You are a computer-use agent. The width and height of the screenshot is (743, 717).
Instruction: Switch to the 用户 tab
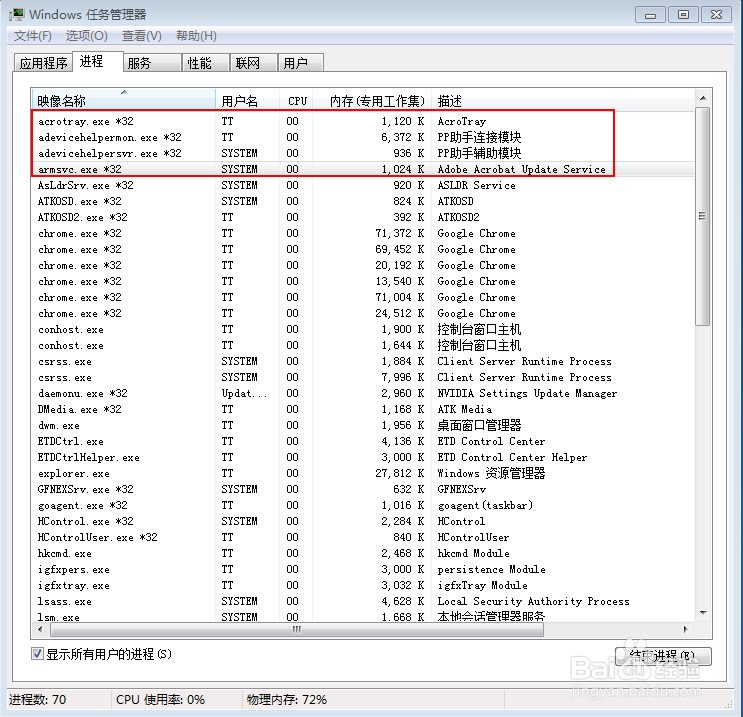click(301, 63)
